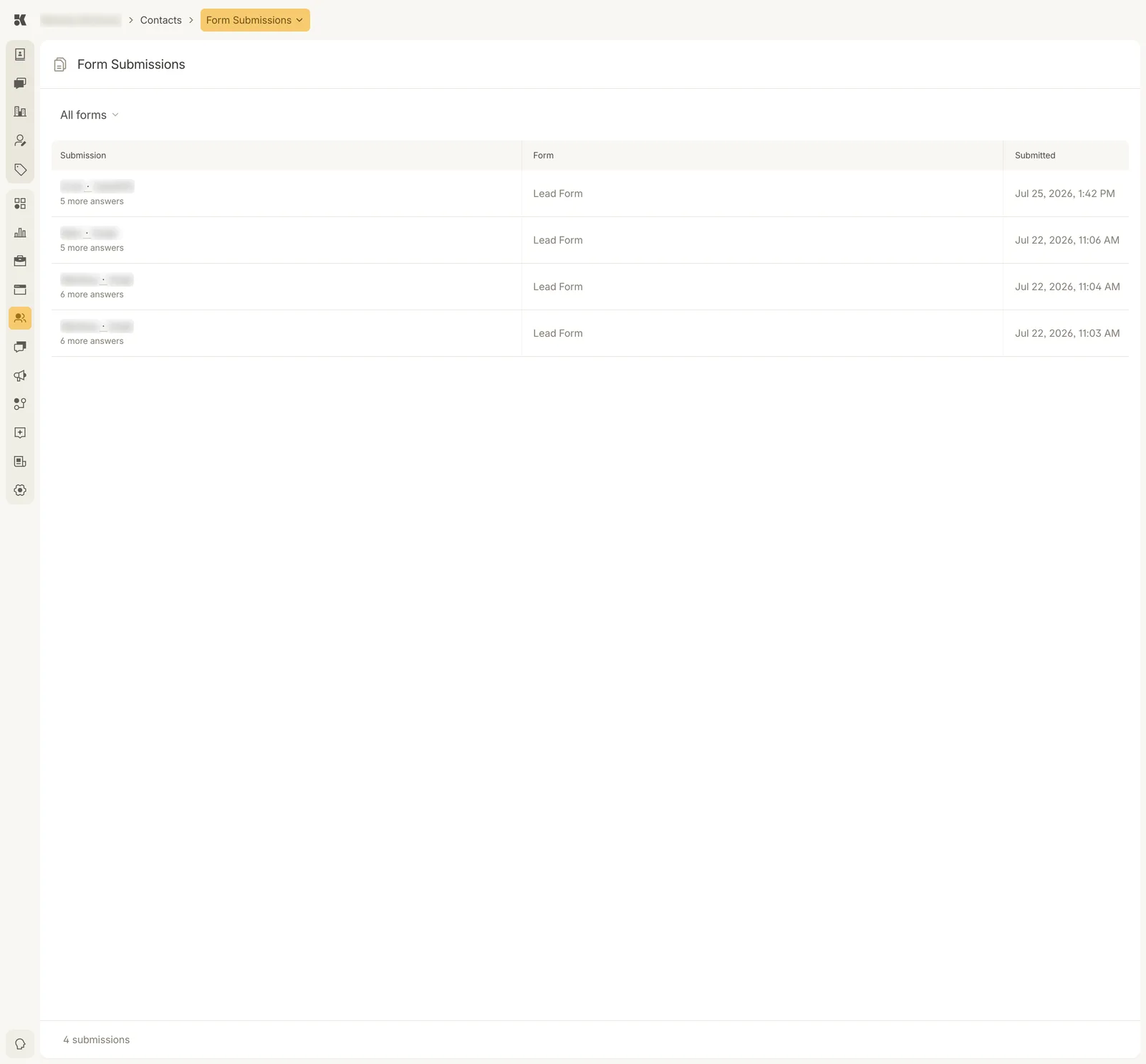This screenshot has width=1146, height=1064.
Task: Click '5 more answers' in the 11:06 AM row
Action: [x=92, y=248]
